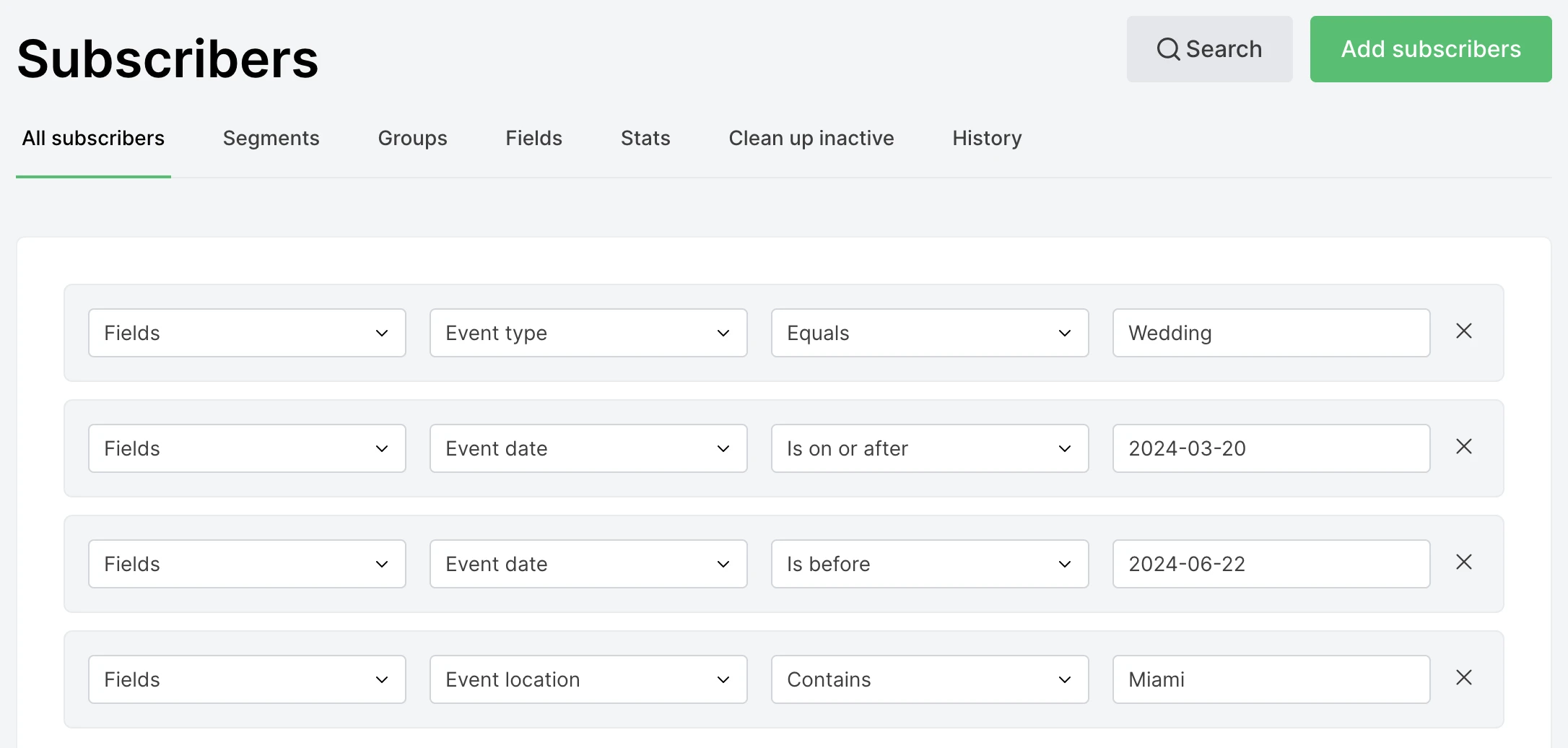Open the 'Is on or after' dropdown
The image size is (1568, 748).
(x=929, y=448)
